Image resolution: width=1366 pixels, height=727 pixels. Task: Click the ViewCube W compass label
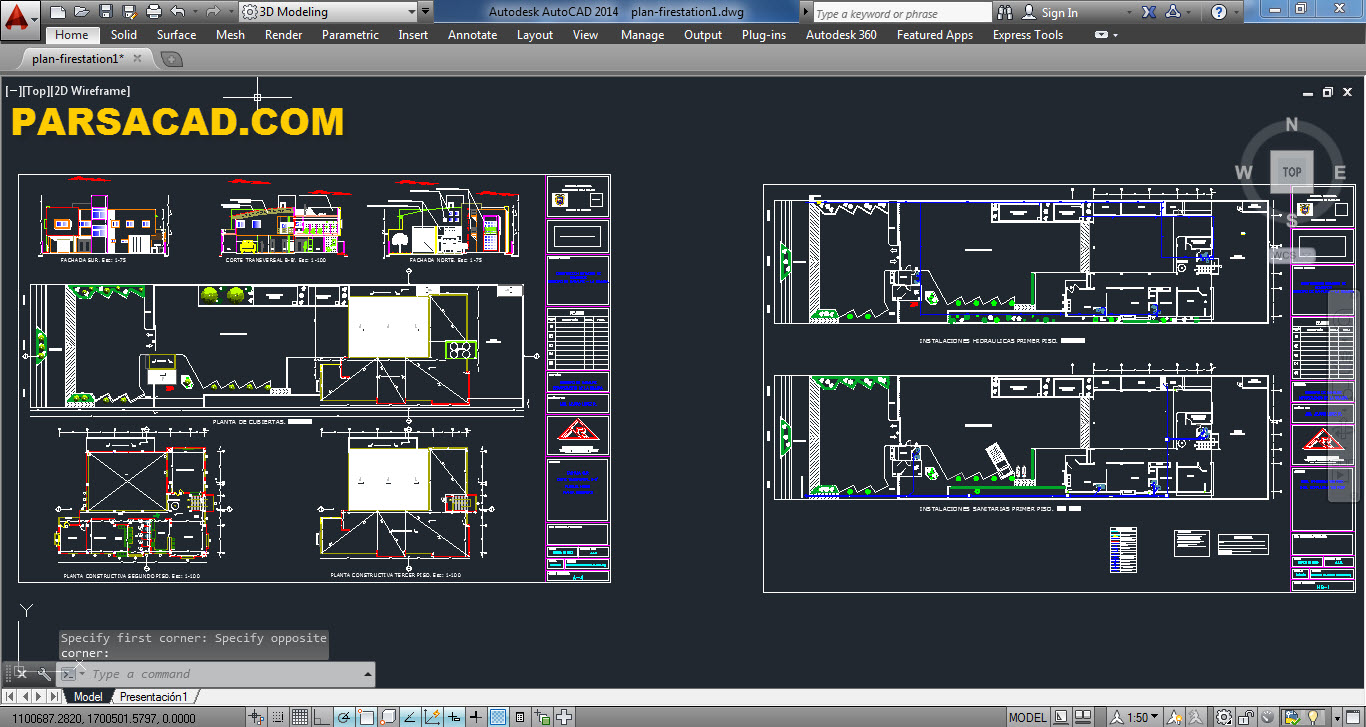click(1244, 172)
